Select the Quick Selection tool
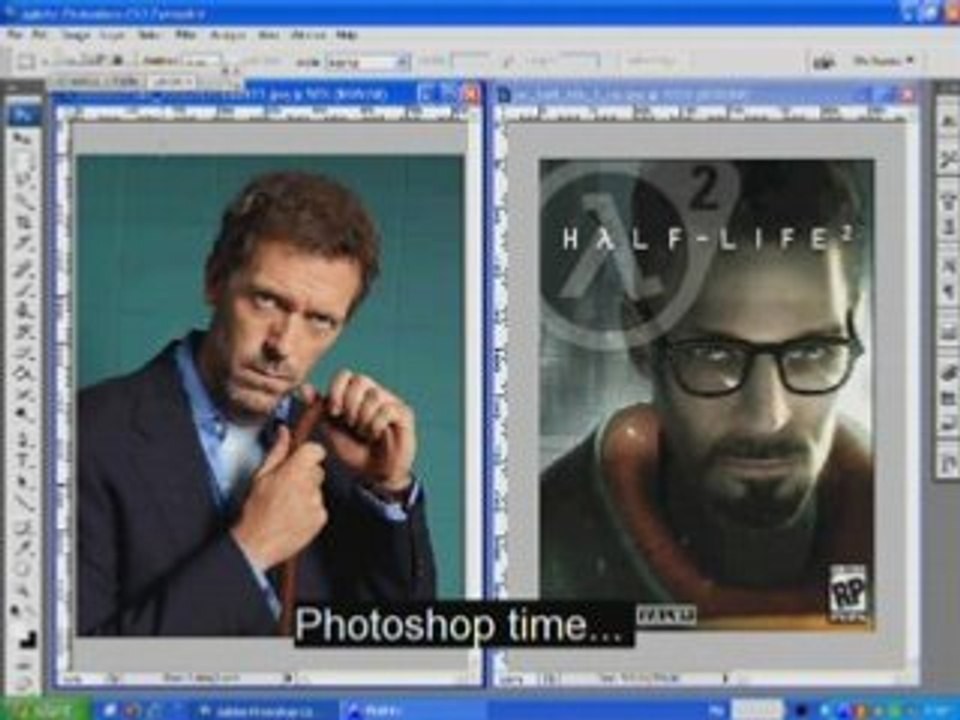The height and width of the screenshot is (720, 960). (23, 200)
